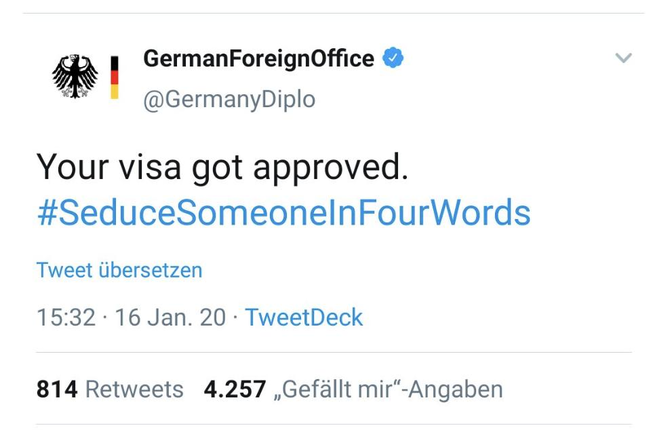Click the blue verified checkmark badge
The width and height of the screenshot is (670, 430).
(394, 59)
